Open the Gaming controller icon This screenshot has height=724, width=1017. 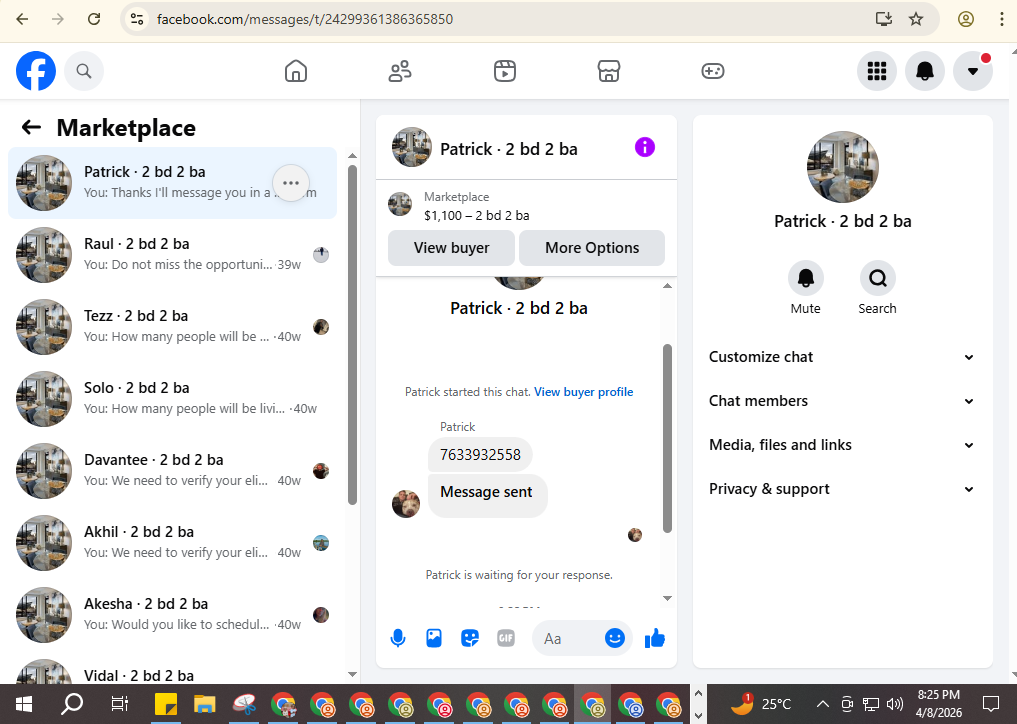[x=713, y=71]
